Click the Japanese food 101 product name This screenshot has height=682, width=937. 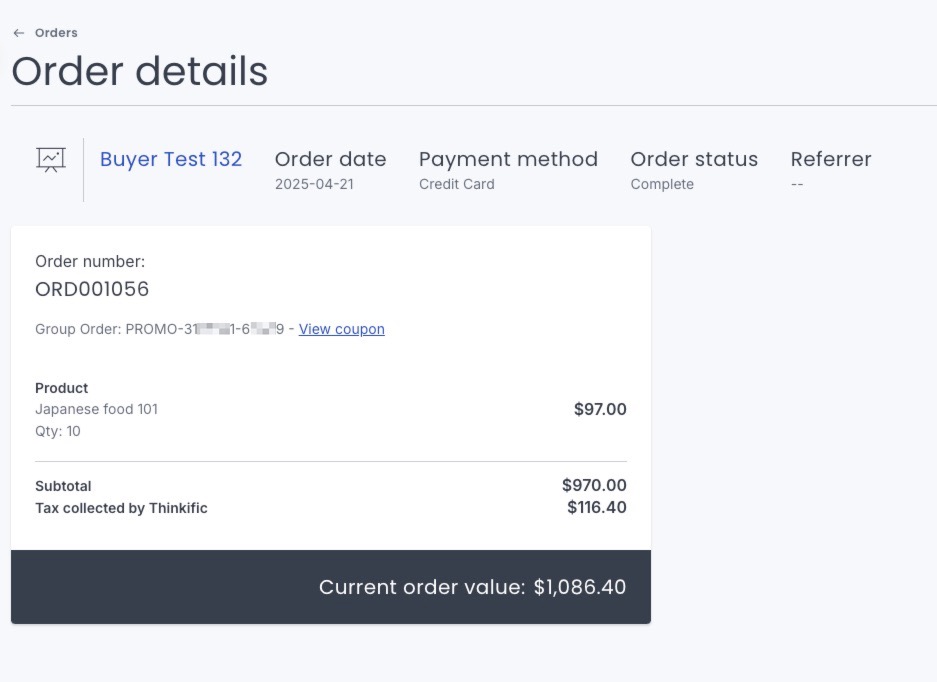(x=97, y=409)
